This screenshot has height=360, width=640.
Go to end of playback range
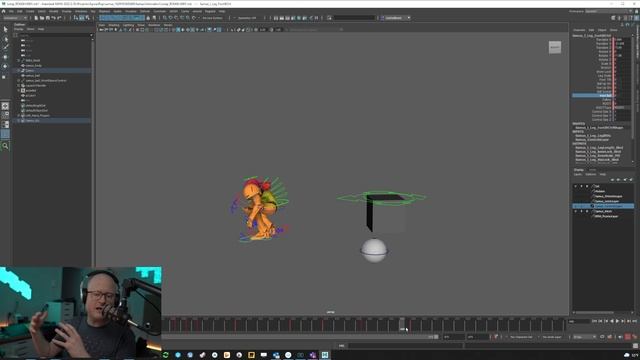click(635, 321)
